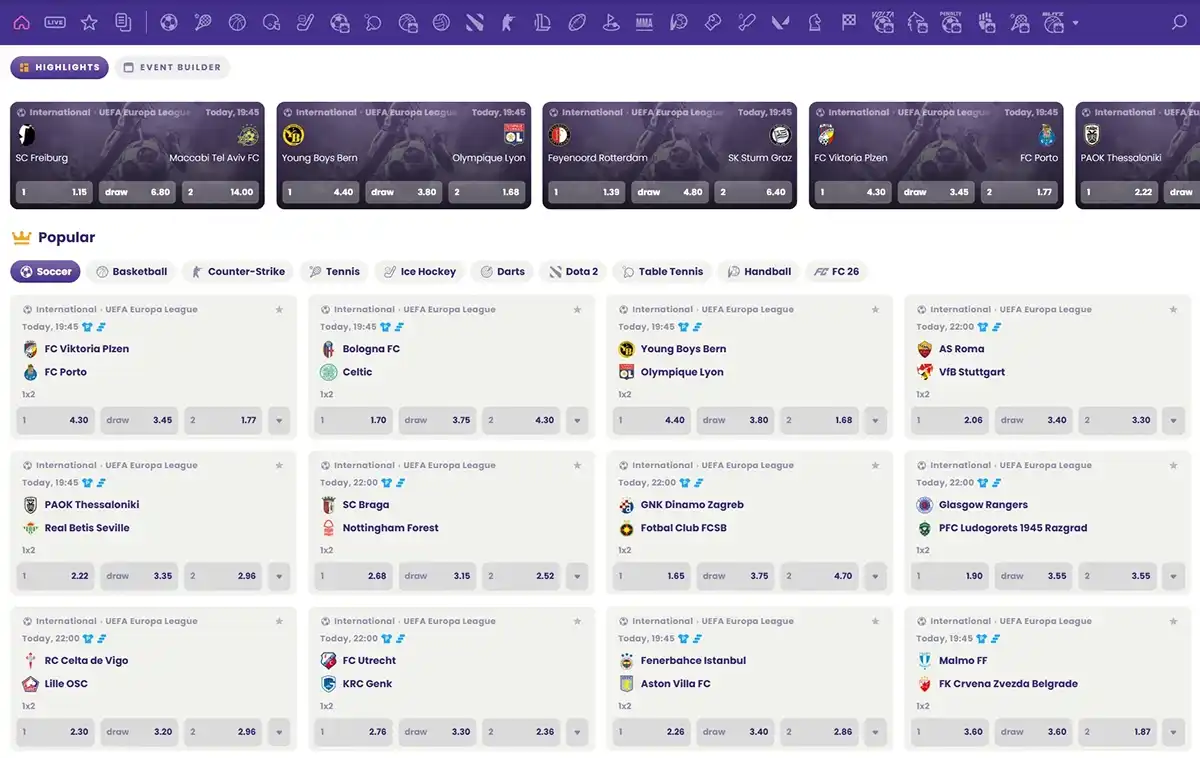Screen dimensions: 1200x758
Task: Pick odds 1.15 for SC Freiburg win
Action: click(53, 192)
